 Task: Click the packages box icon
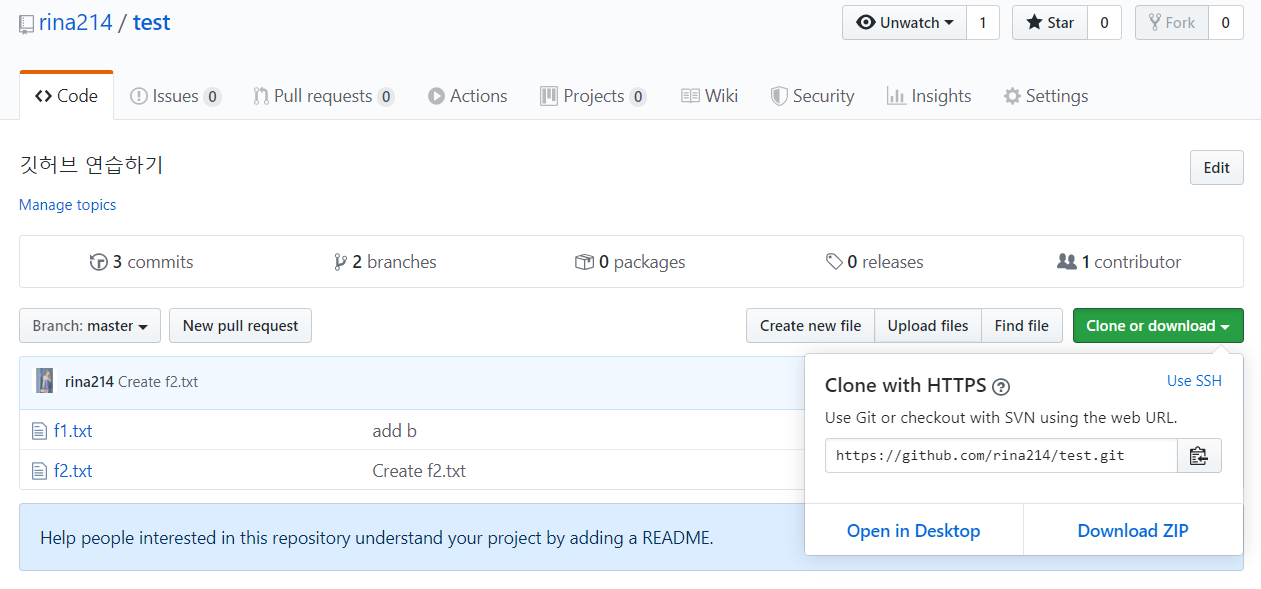pos(584,262)
